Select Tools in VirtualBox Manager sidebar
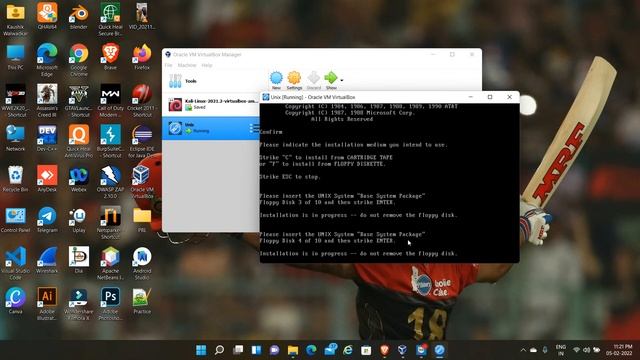The image size is (640, 360). (211, 81)
